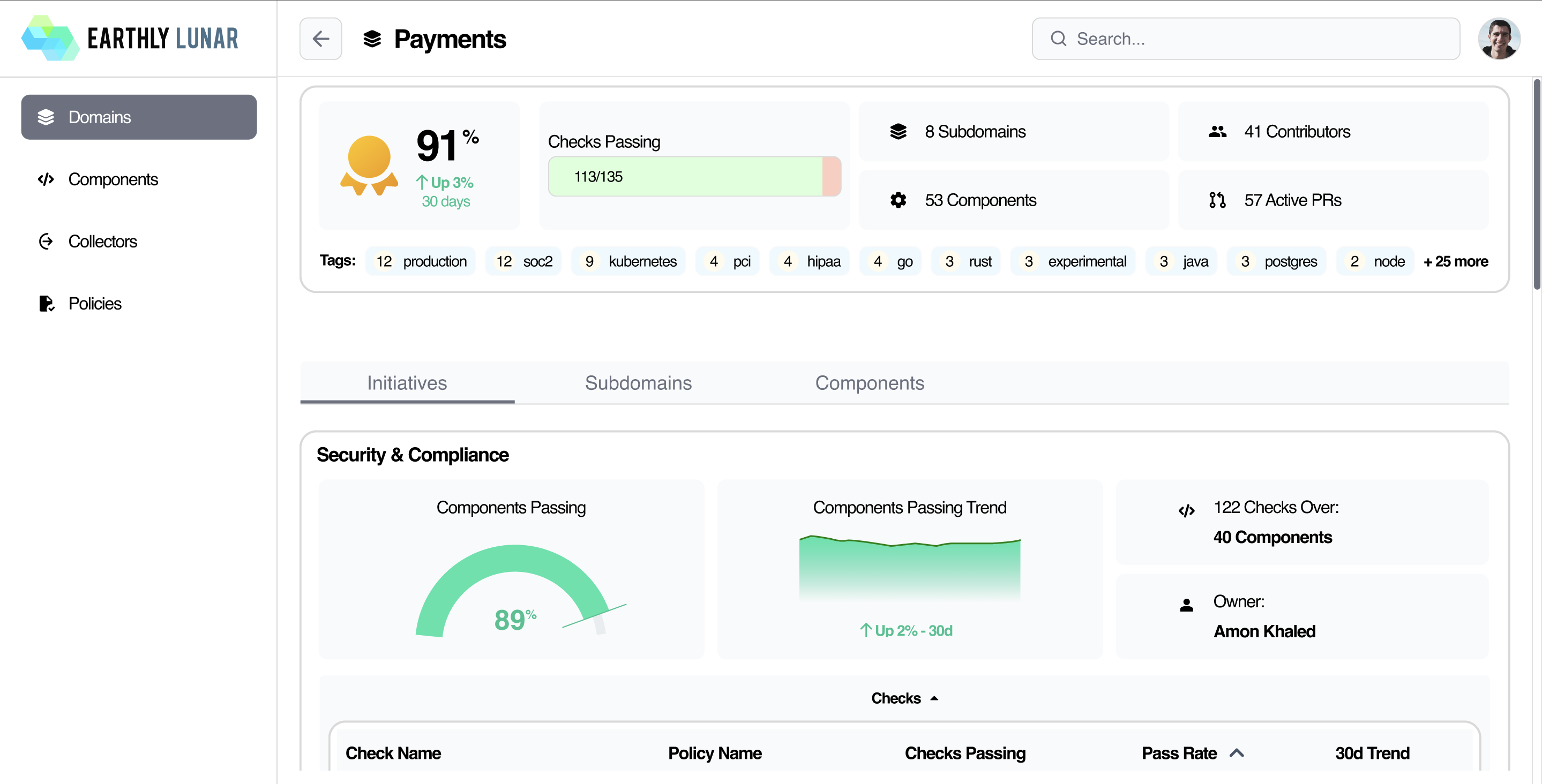Image resolution: width=1542 pixels, height=784 pixels.
Task: Click the Search input field
Action: click(1245, 39)
